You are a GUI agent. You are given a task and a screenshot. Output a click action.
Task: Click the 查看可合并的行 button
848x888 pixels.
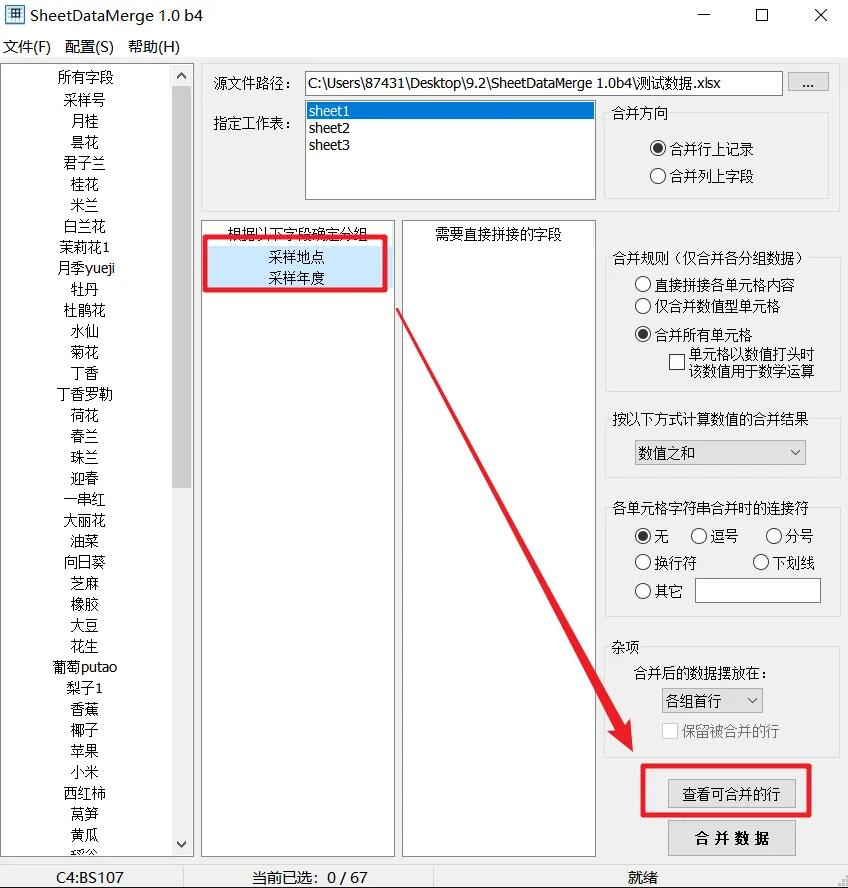[724, 795]
